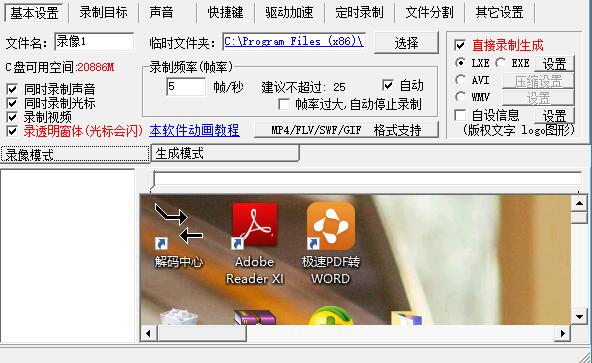Open the 声音 tab
The width and height of the screenshot is (592, 363).
click(x=161, y=12)
